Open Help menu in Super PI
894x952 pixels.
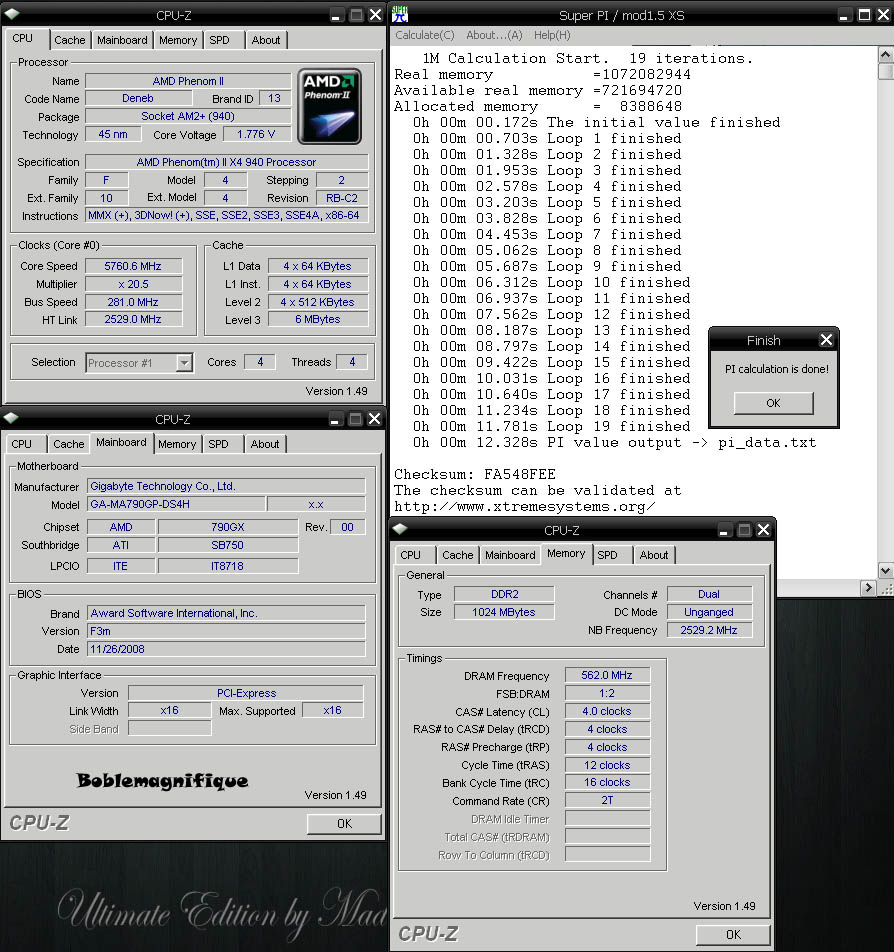552,35
